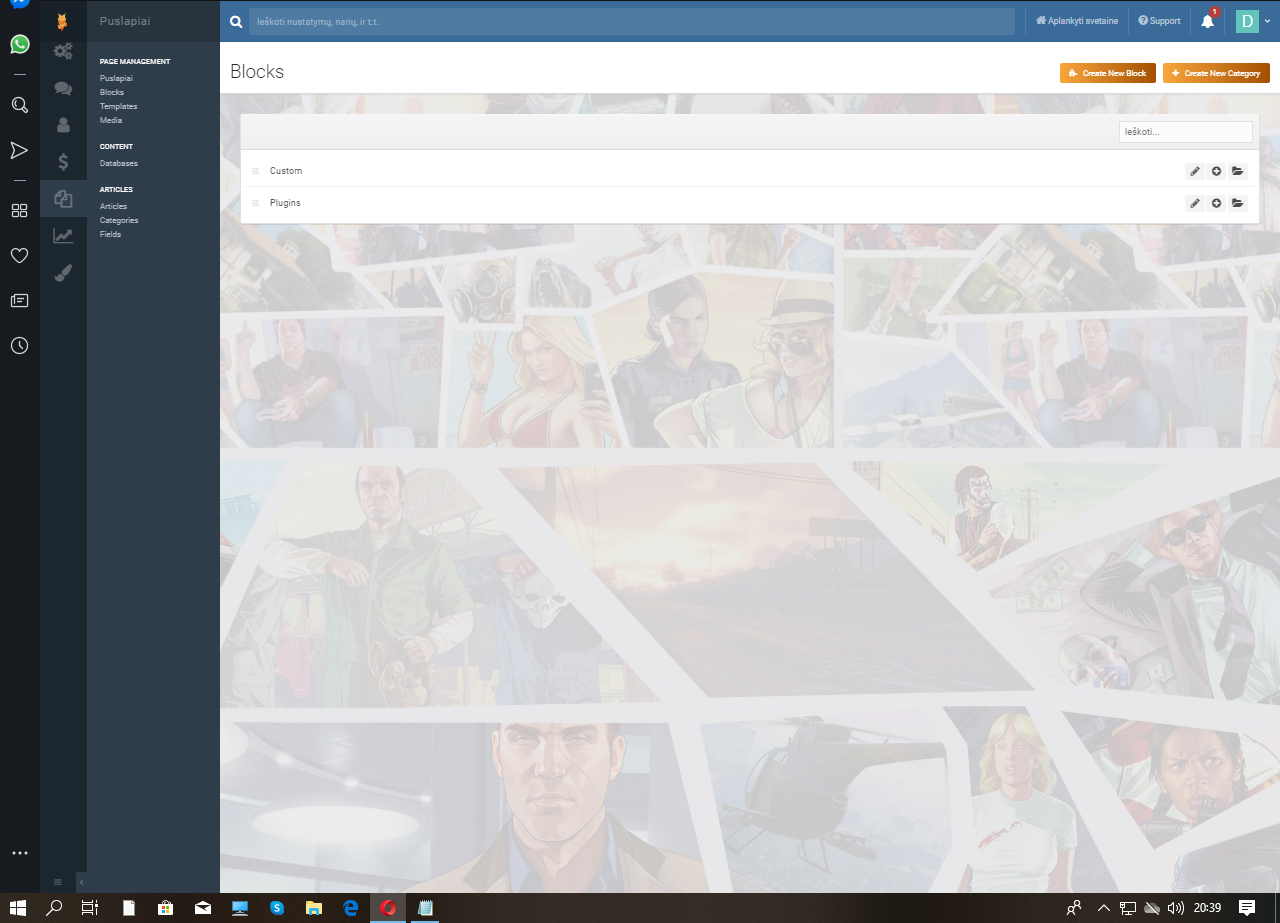Click Create New Block button

click(1108, 73)
